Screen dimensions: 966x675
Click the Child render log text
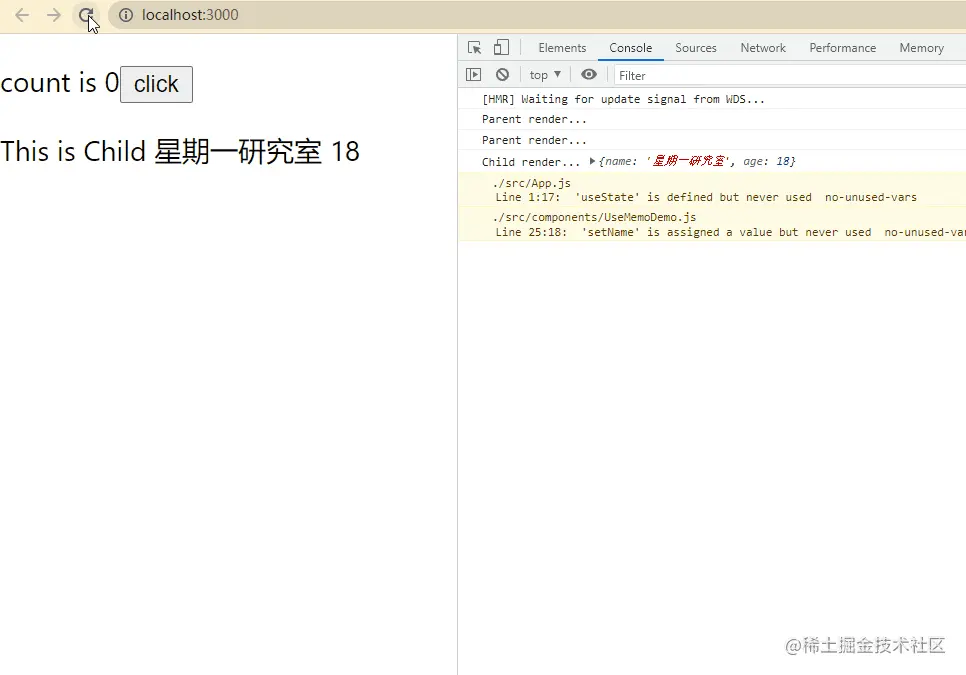pos(530,162)
